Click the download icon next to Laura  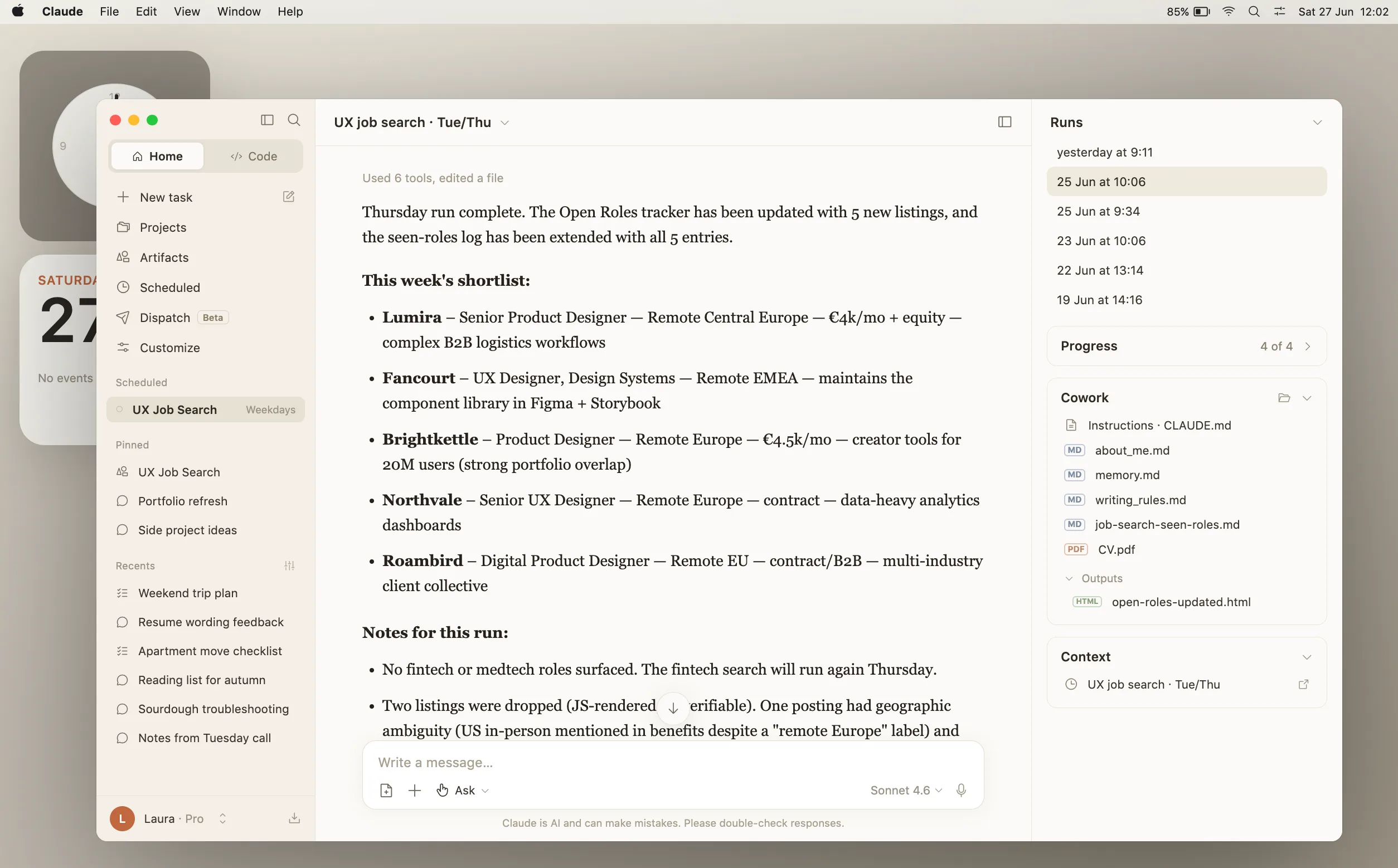294,818
